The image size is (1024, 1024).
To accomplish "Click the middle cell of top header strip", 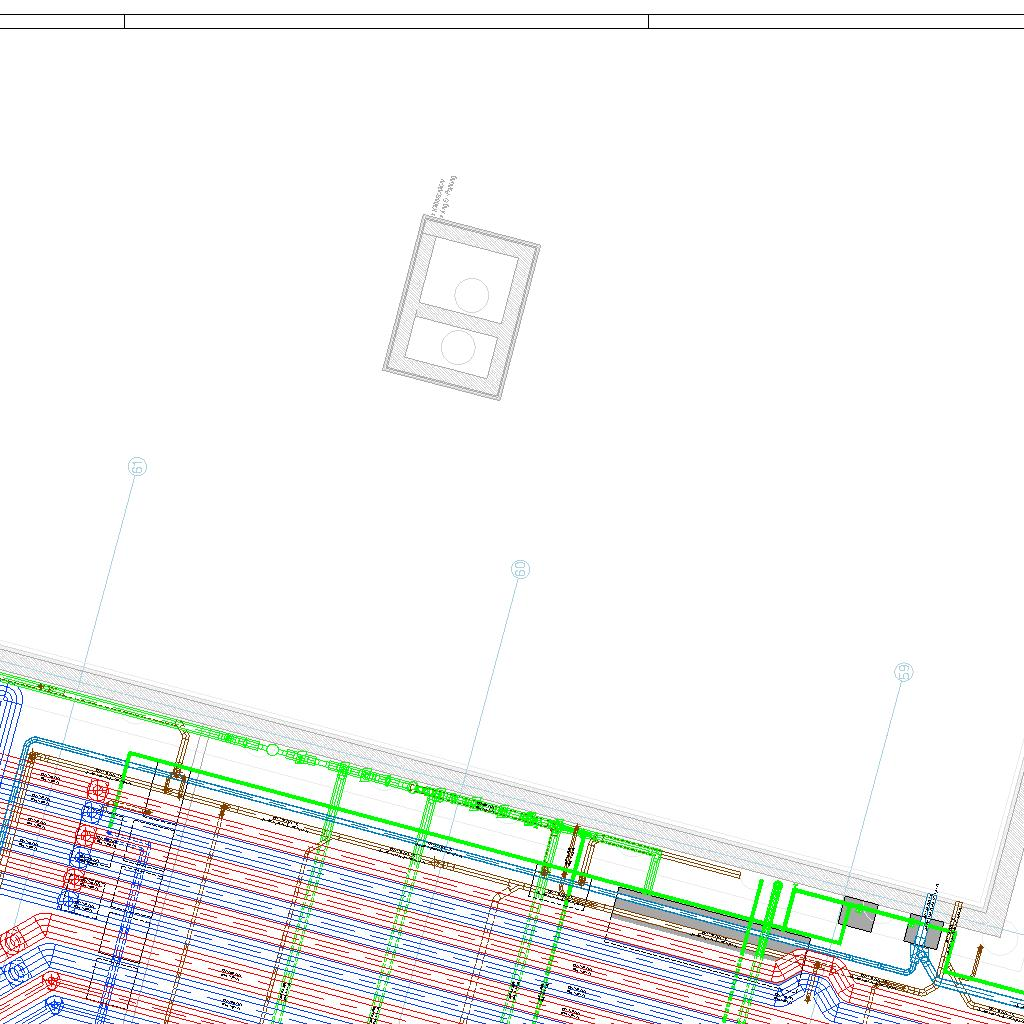I will (386, 21).
